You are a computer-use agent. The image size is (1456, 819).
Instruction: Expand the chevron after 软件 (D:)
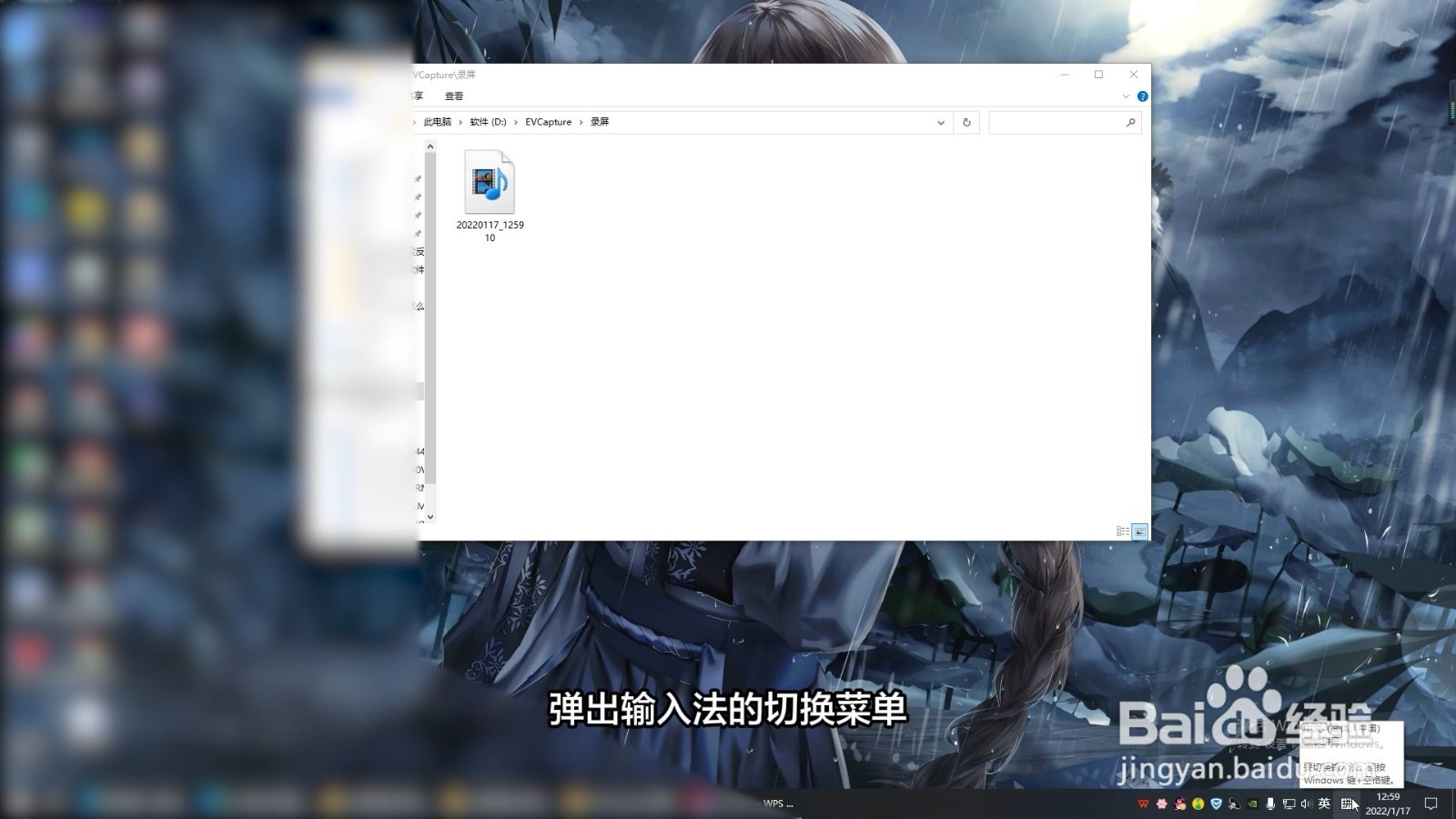516,122
